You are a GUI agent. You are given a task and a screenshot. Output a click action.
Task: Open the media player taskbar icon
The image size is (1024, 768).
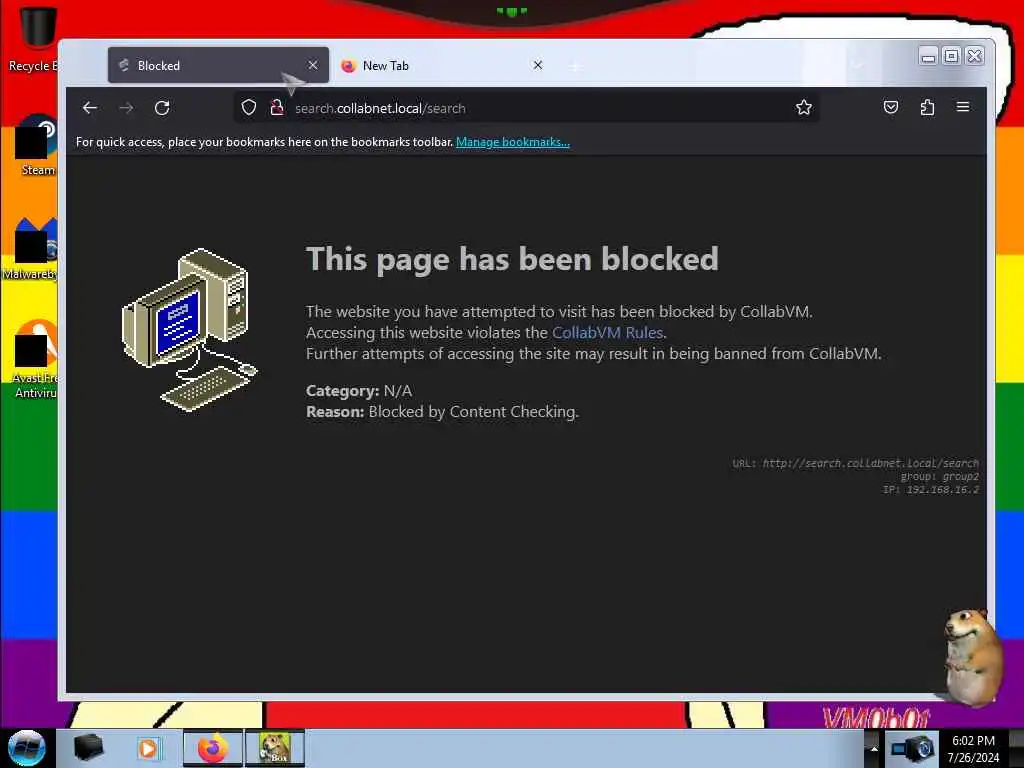pyautogui.click(x=148, y=748)
